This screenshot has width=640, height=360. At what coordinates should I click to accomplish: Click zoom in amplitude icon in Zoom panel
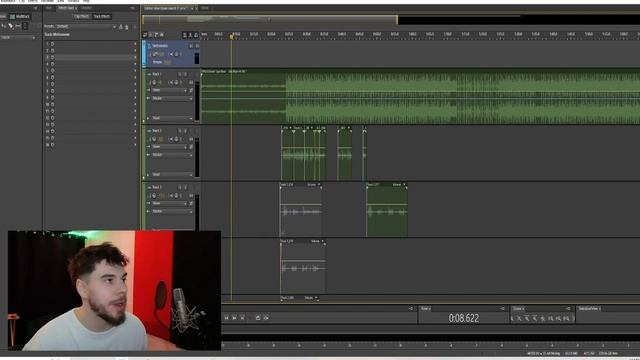[512, 318]
